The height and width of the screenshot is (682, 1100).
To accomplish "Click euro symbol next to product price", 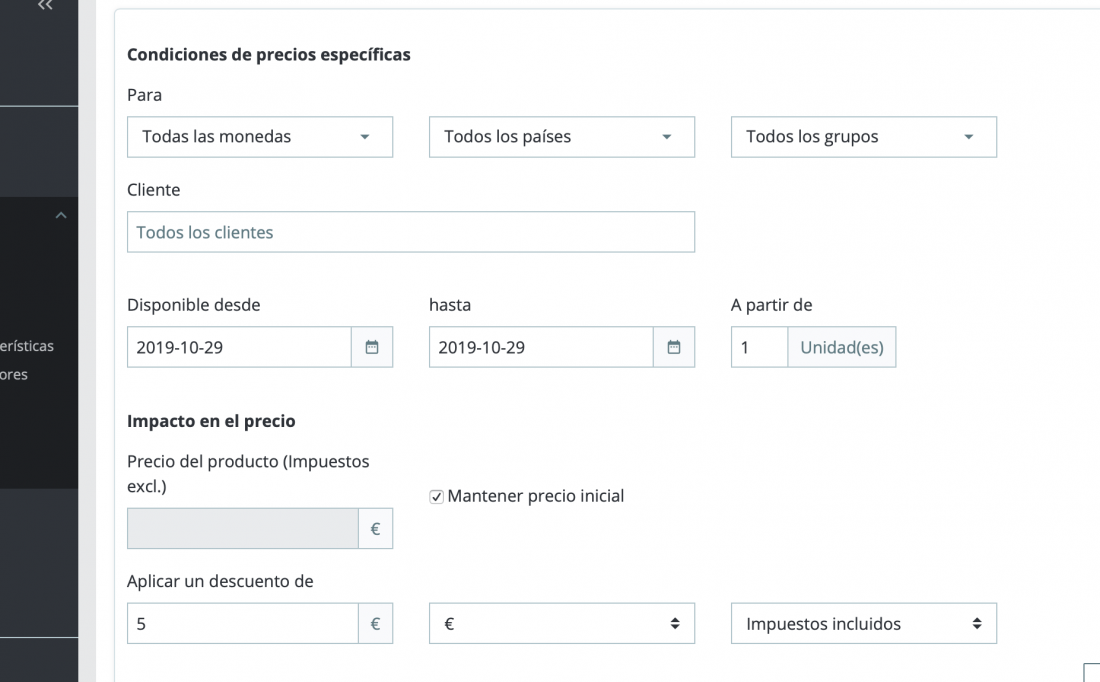I will [x=375, y=528].
